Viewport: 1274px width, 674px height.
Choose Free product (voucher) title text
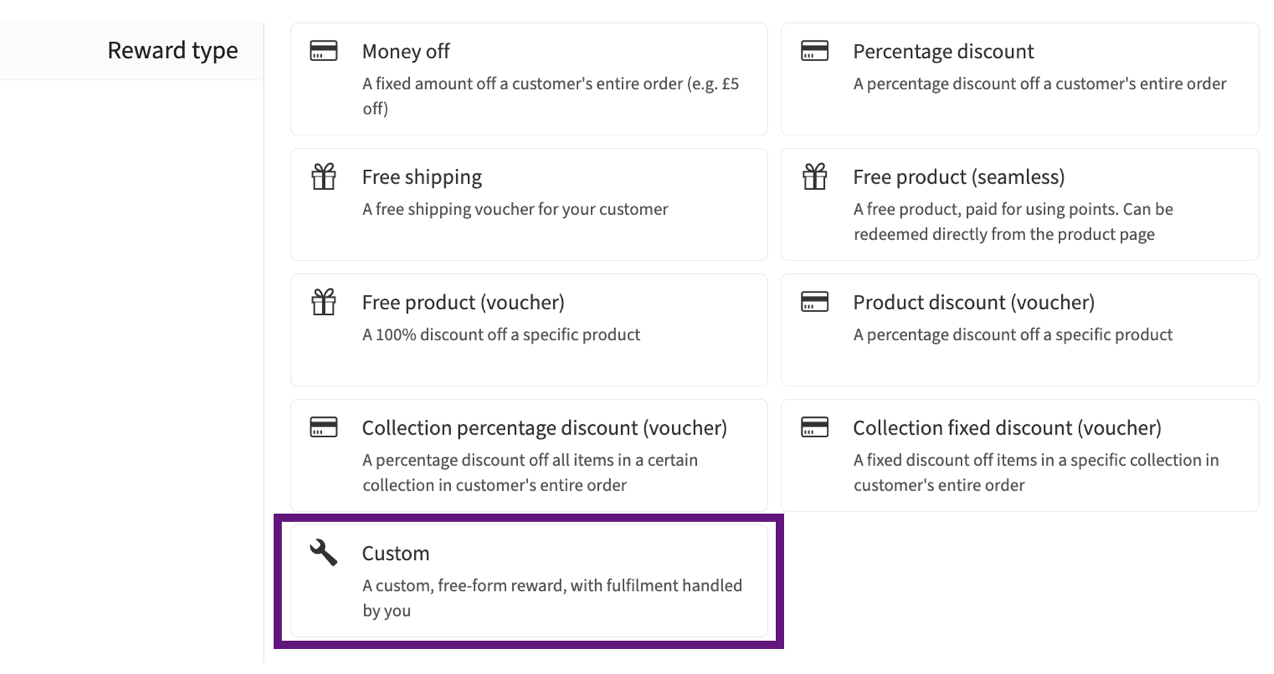coord(463,302)
